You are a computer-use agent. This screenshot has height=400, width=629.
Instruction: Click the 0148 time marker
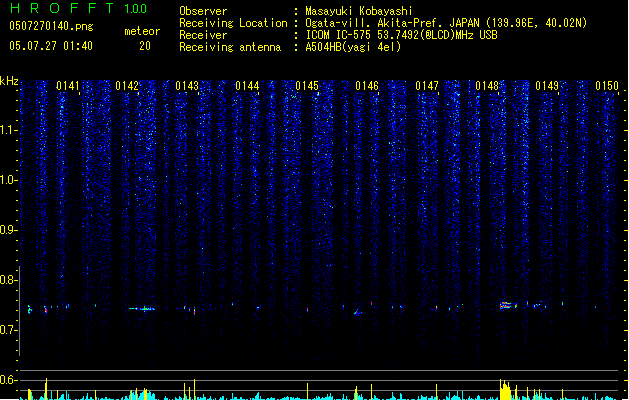coord(487,86)
